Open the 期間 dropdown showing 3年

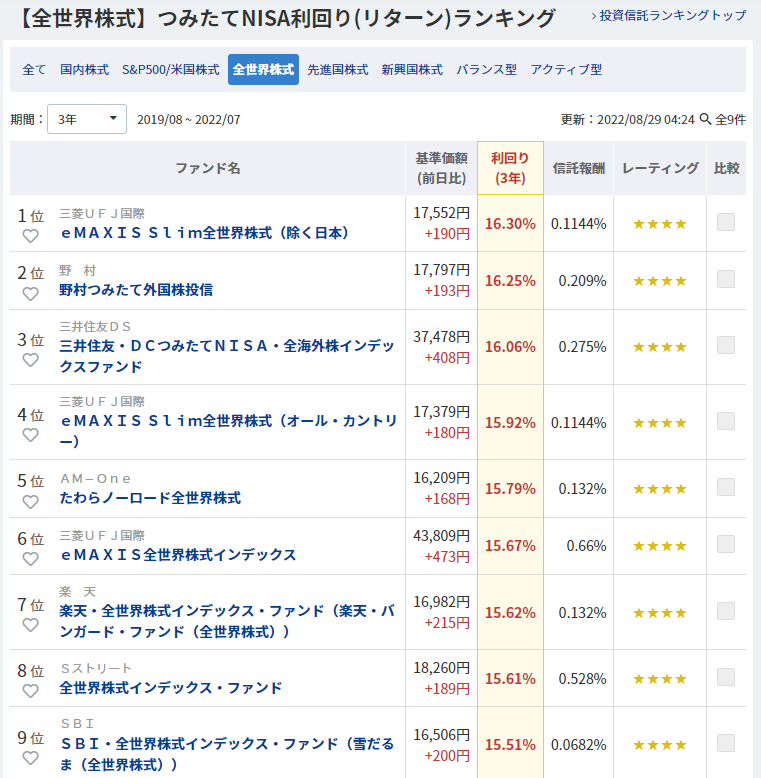87,119
